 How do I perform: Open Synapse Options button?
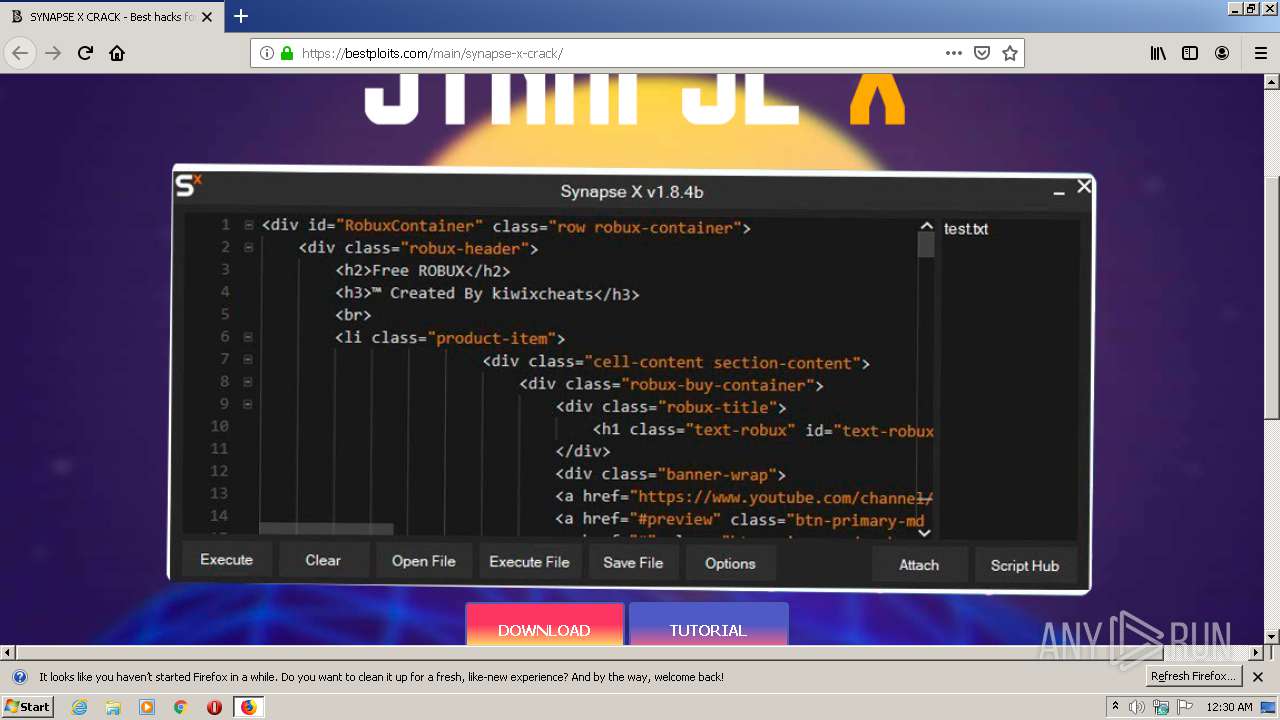(730, 564)
